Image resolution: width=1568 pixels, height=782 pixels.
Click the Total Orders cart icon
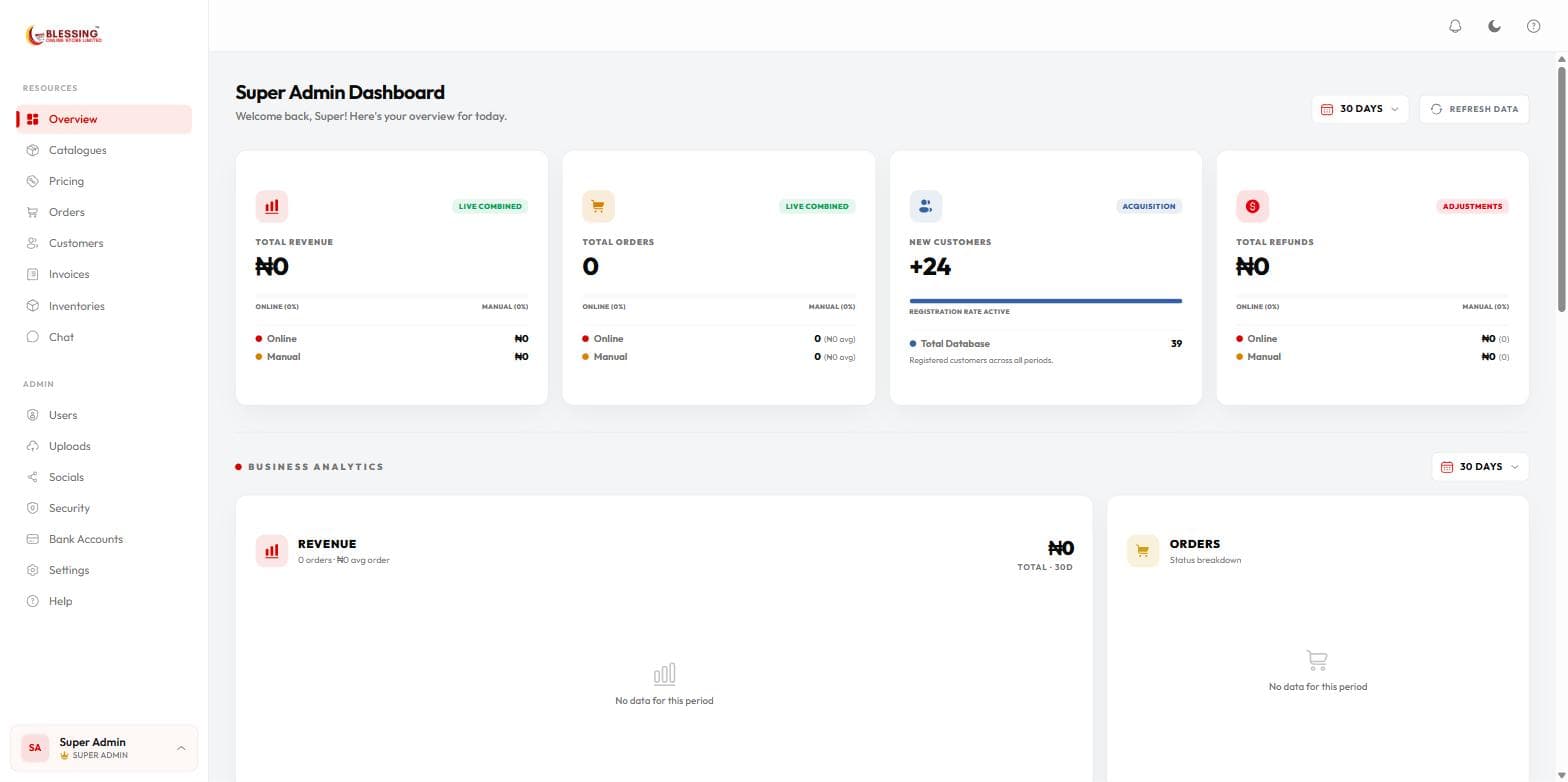598,206
